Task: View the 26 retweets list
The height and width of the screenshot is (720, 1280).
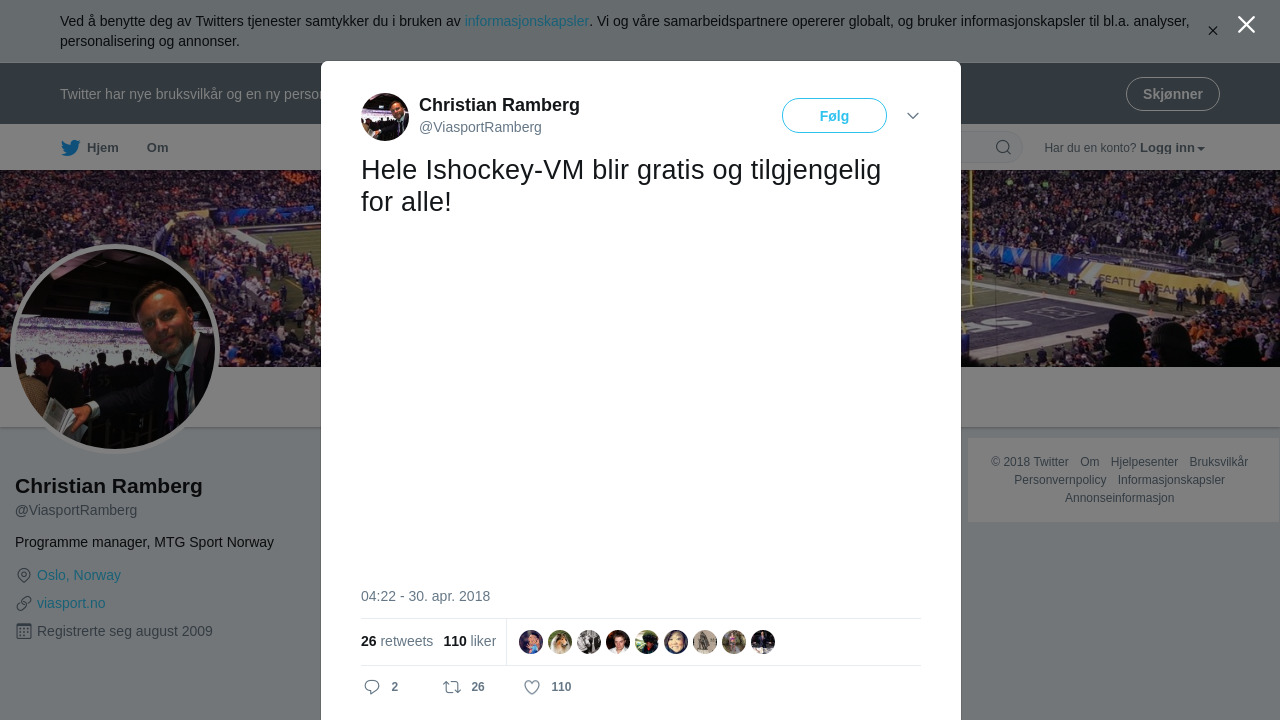Action: coord(397,641)
